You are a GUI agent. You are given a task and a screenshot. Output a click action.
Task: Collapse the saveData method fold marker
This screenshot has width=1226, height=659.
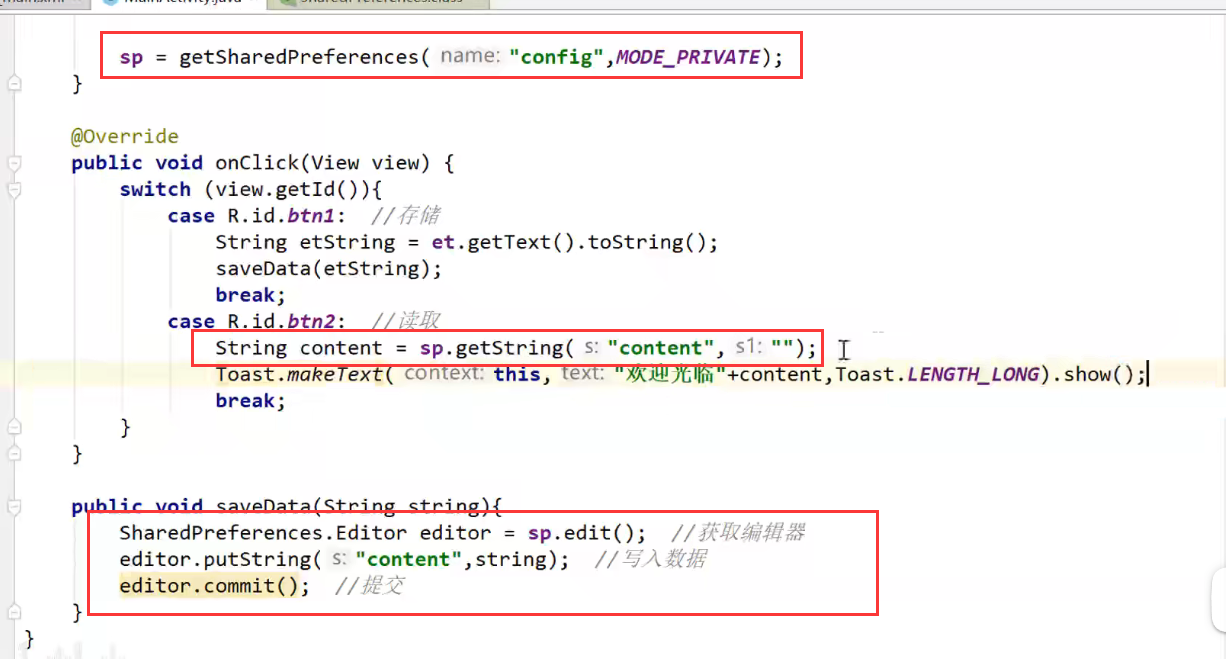pos(13,507)
